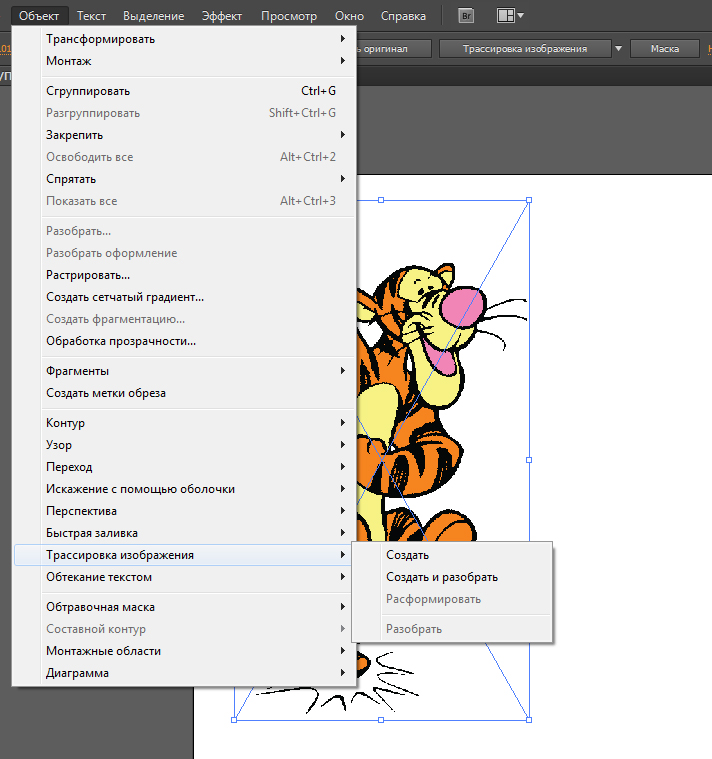
Task: Open the arrange documents layout icon
Action: point(505,15)
